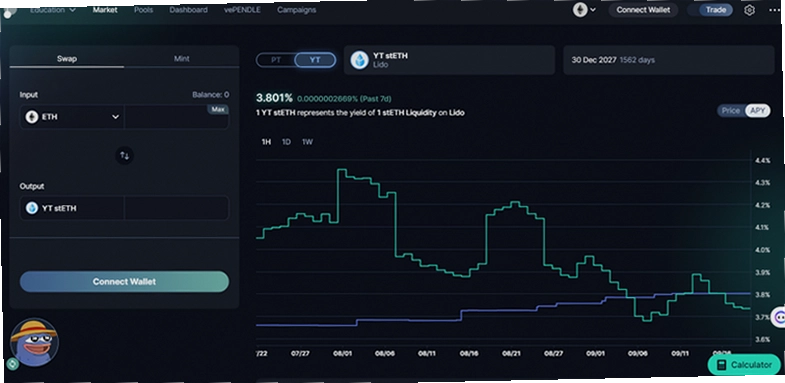Open the settings gear icon

pos(749,10)
